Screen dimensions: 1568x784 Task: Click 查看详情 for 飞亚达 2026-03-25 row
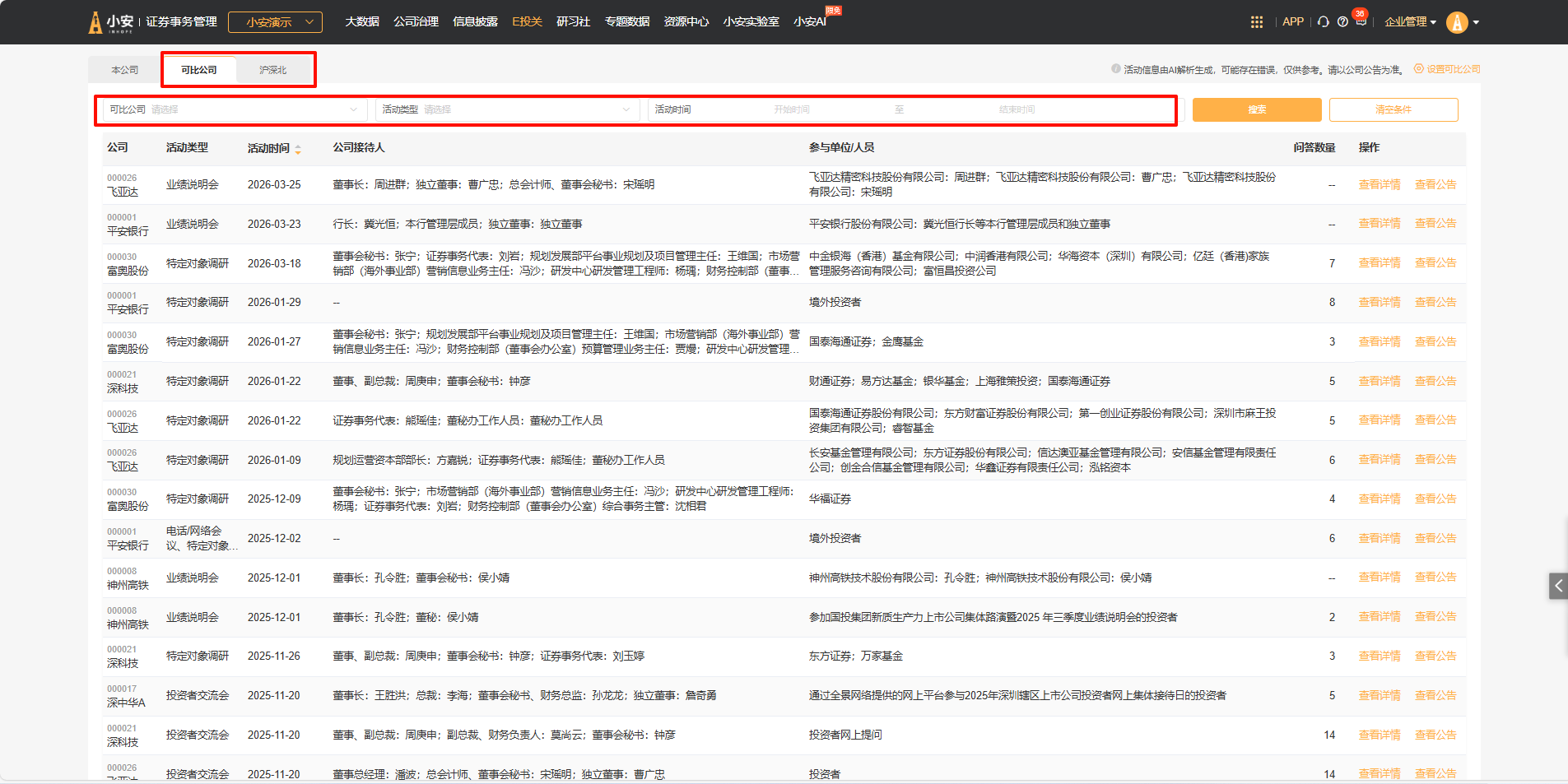pyautogui.click(x=1379, y=184)
